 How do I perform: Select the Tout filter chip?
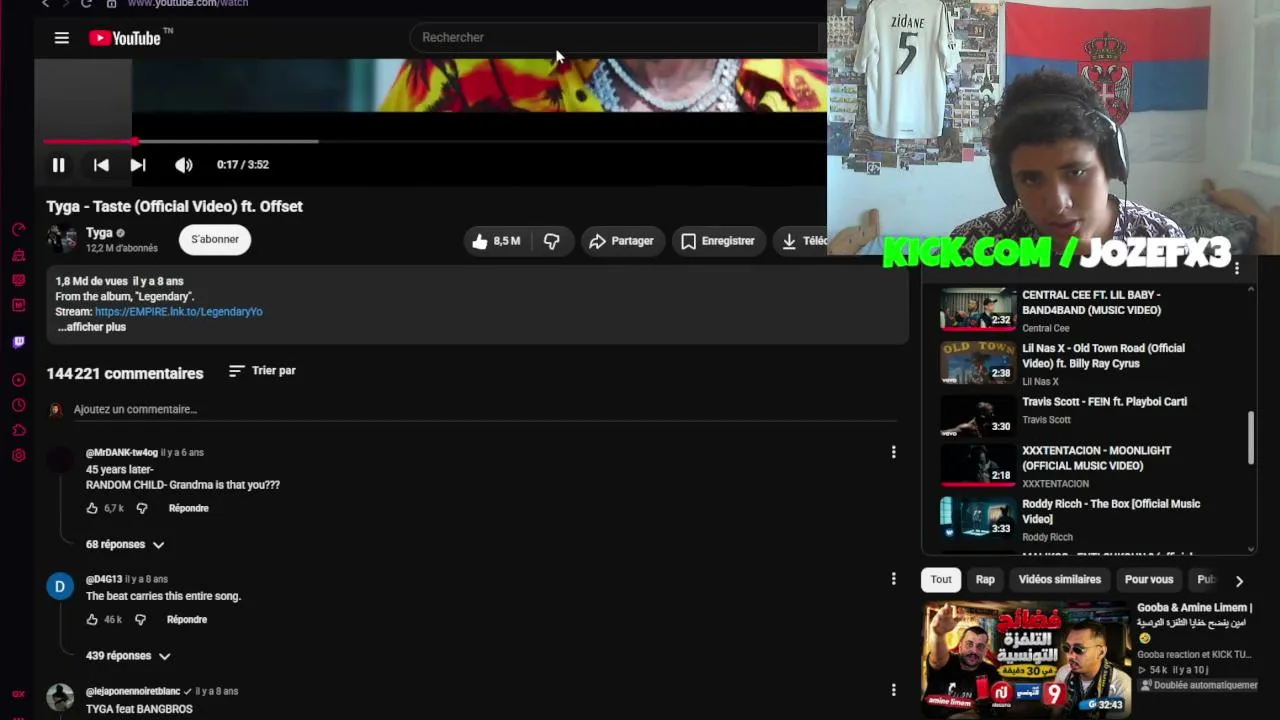941,580
